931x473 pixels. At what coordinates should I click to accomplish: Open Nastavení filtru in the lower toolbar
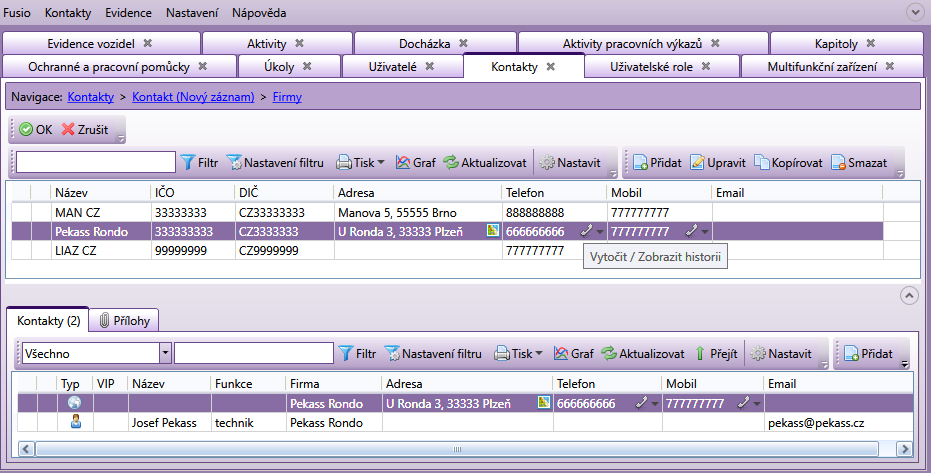tap(433, 354)
